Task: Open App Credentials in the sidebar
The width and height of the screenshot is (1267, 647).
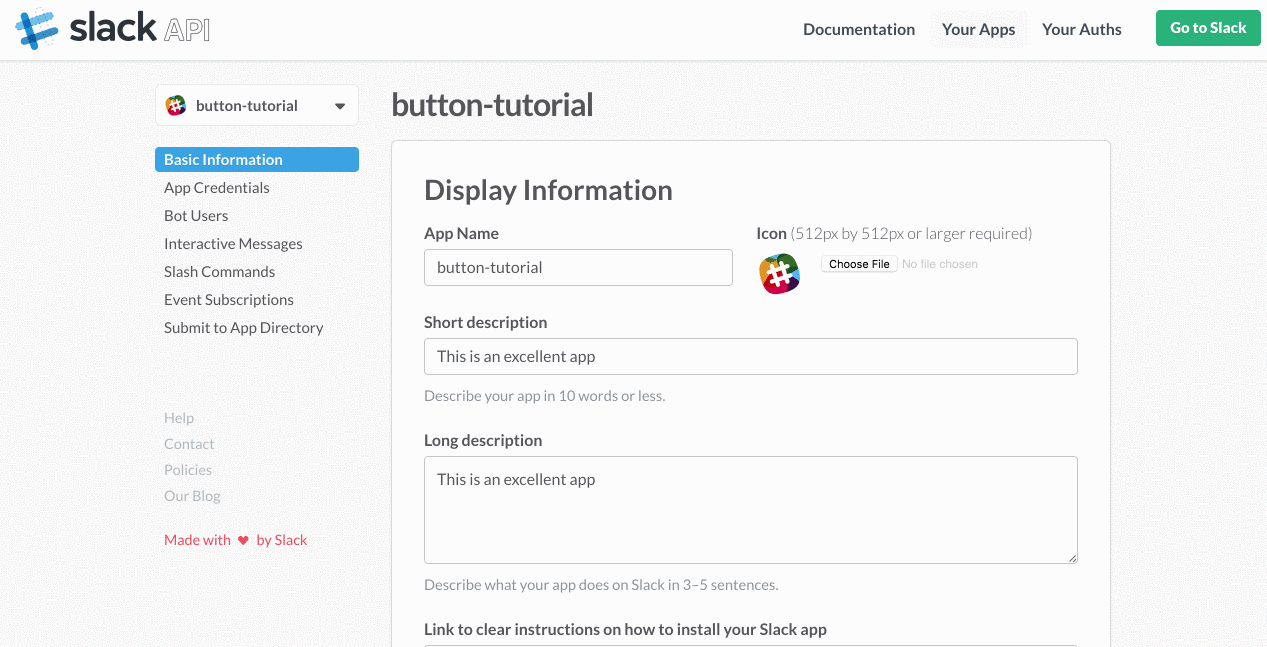Action: point(217,188)
